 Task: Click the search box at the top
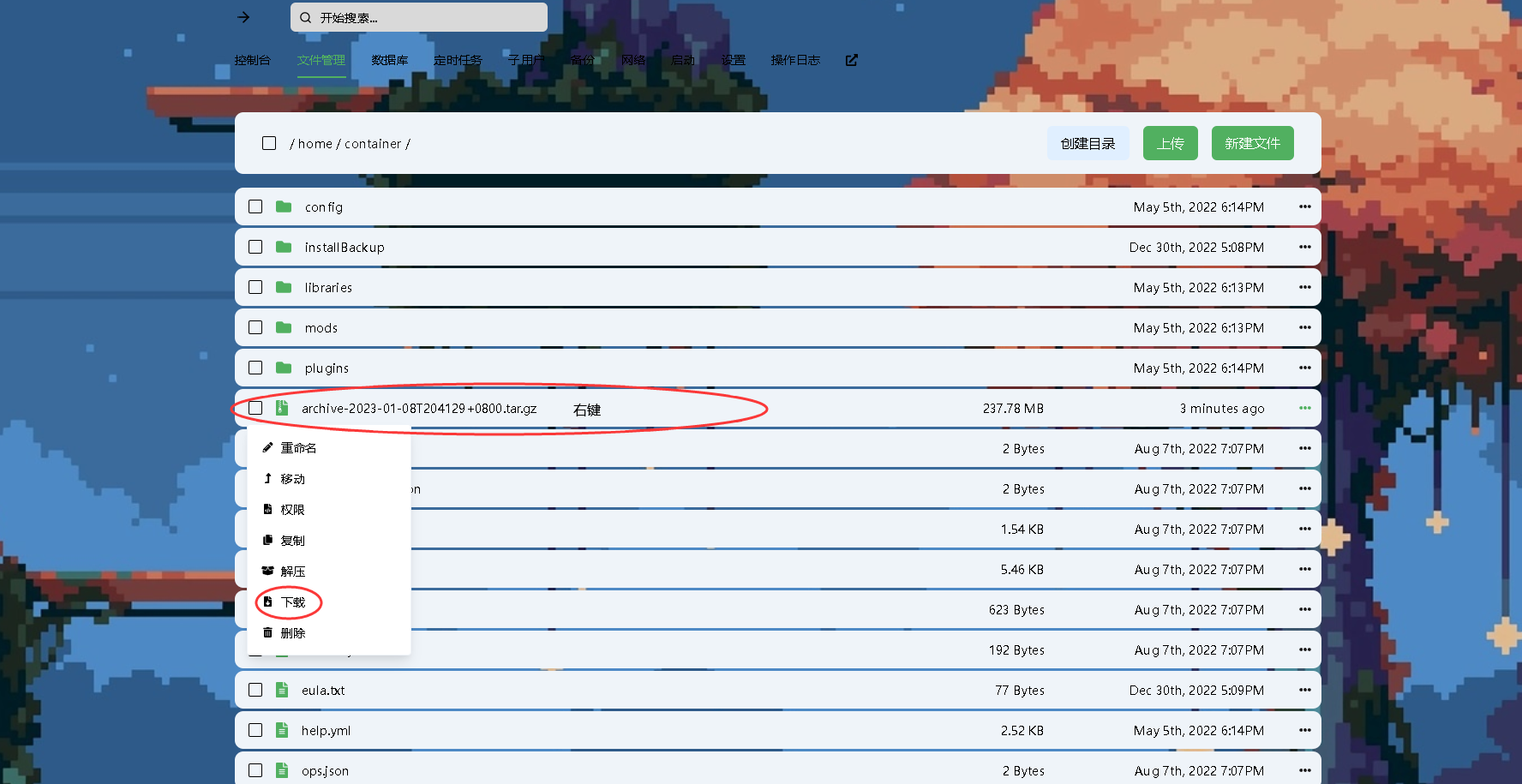click(x=419, y=17)
